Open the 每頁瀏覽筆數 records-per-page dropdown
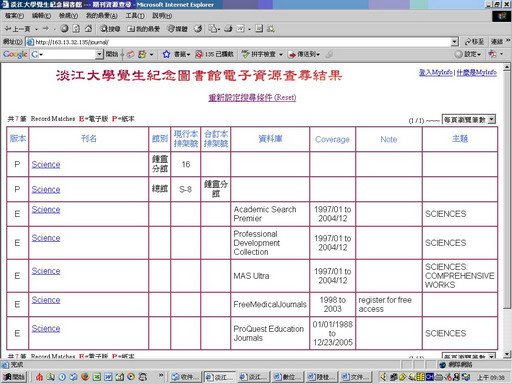512x384 pixels. [x=469, y=119]
